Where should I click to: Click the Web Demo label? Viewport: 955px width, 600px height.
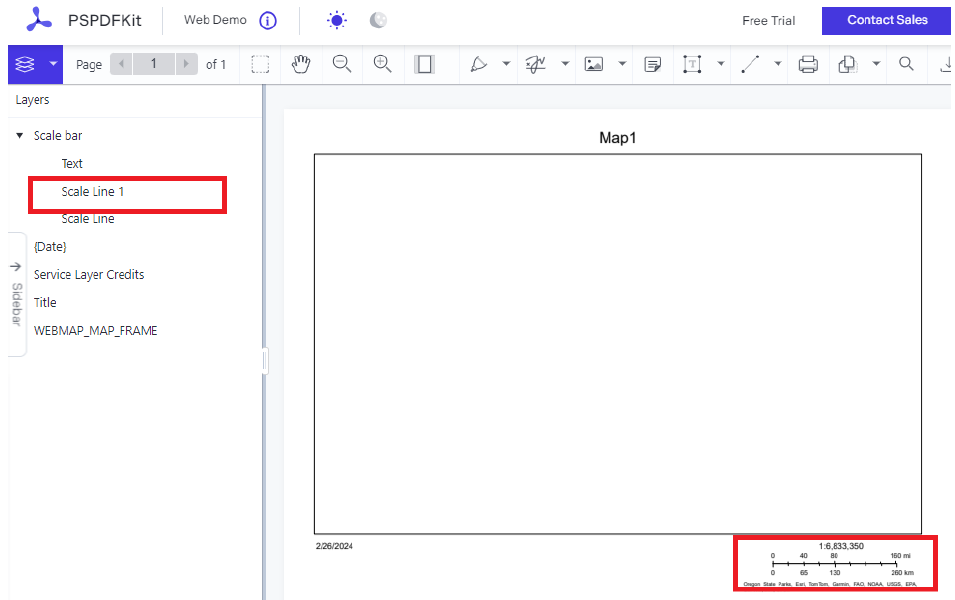click(215, 20)
